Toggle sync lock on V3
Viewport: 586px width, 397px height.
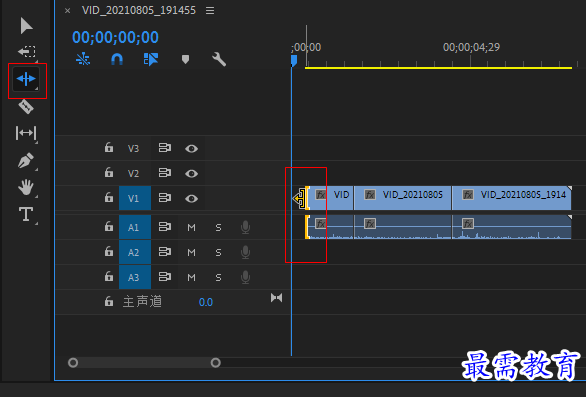pyautogui.click(x=164, y=148)
